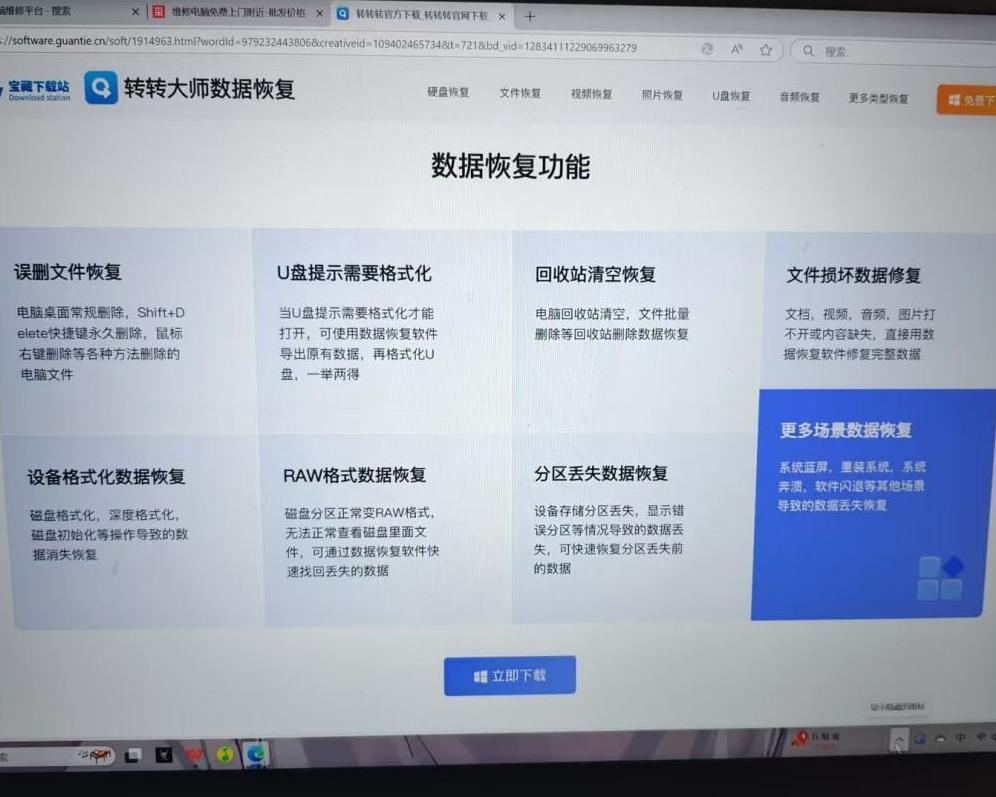Screen dimensions: 996x797
Task: Click the read aloud icon in address bar
Action: point(737,50)
